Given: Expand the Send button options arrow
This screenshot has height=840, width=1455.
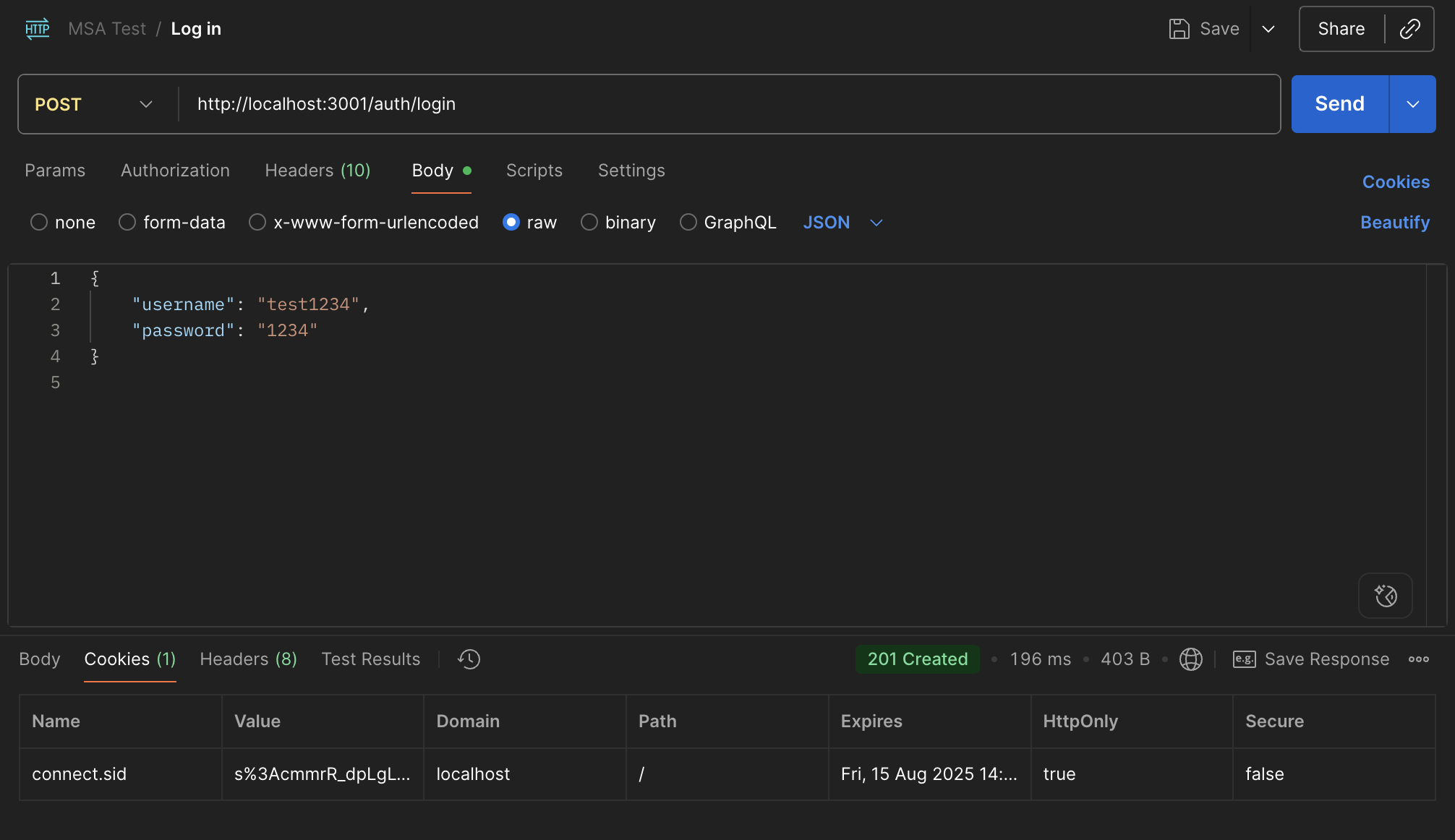Looking at the screenshot, I should (1412, 104).
